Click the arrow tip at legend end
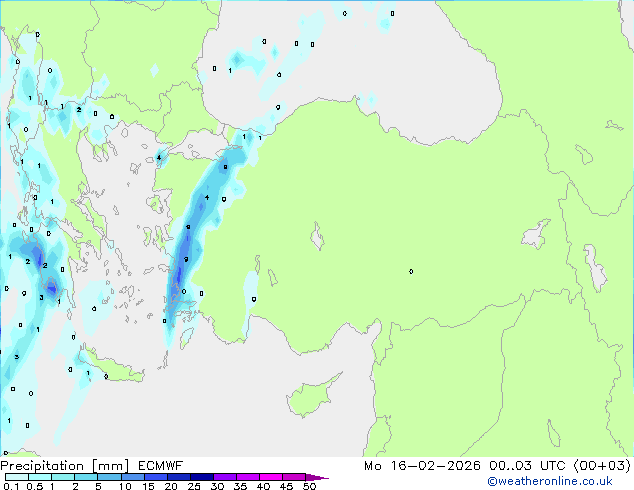 click(324, 478)
